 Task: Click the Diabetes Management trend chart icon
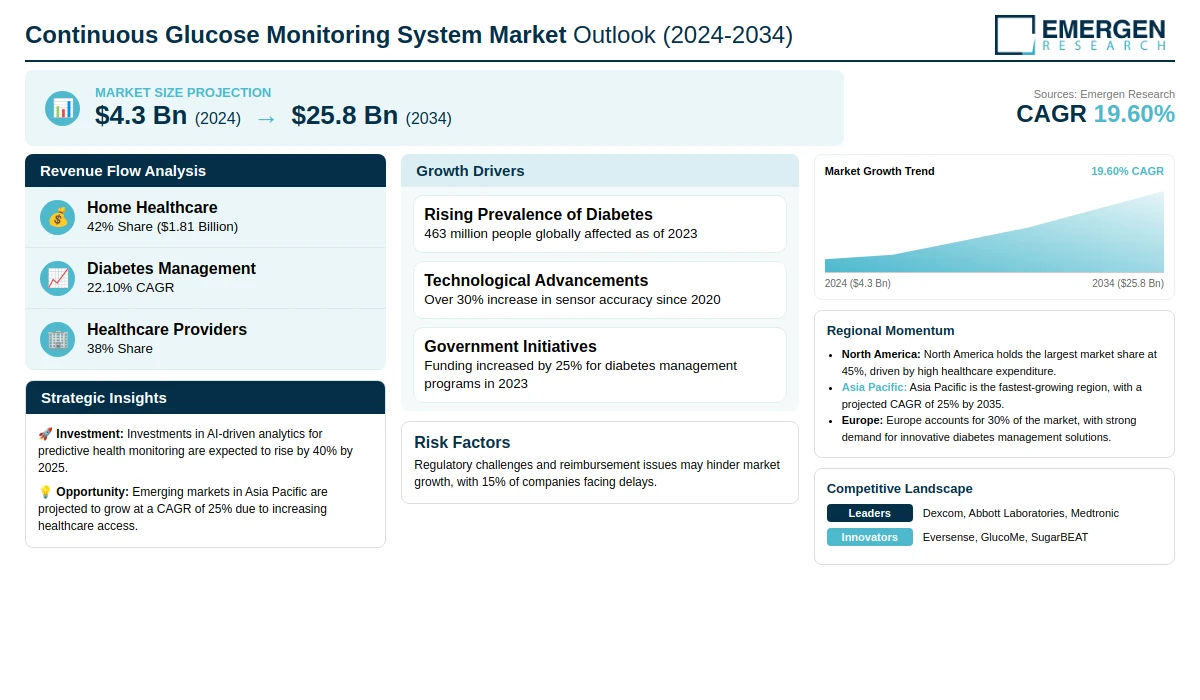[x=58, y=278]
